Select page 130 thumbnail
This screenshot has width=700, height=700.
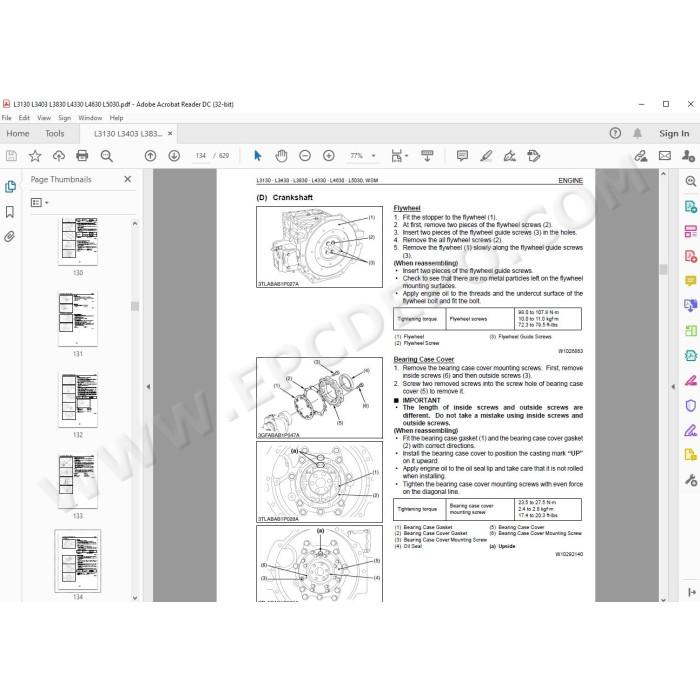(78, 241)
